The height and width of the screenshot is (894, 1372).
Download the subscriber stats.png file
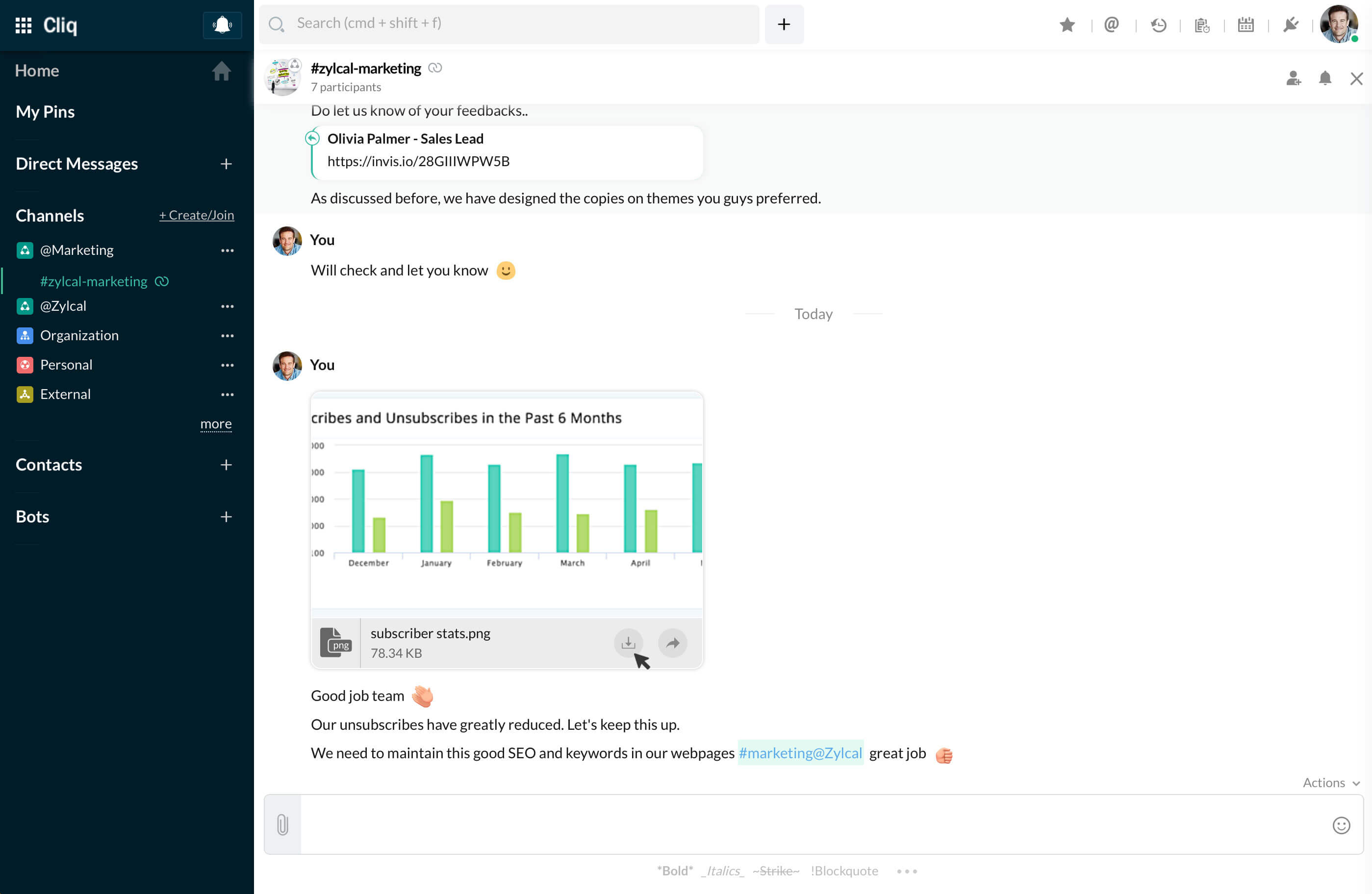coord(628,642)
